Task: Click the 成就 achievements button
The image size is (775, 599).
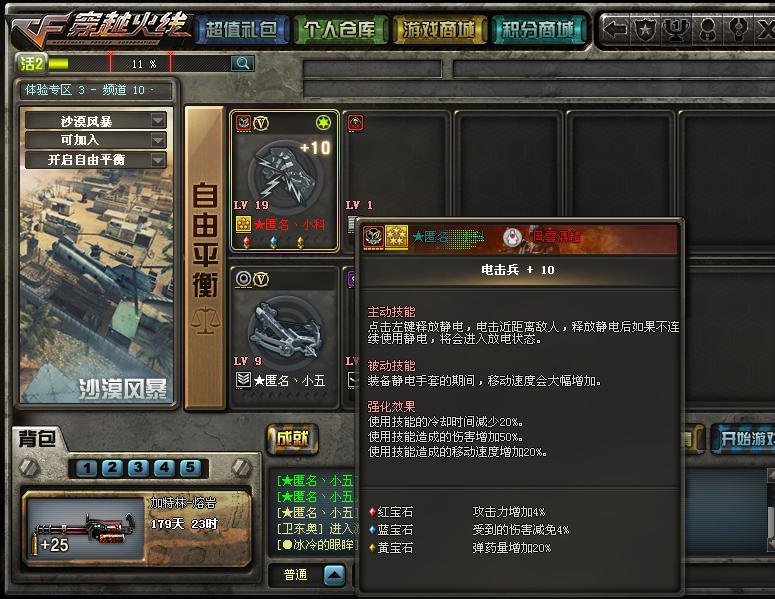Action: pos(293,439)
